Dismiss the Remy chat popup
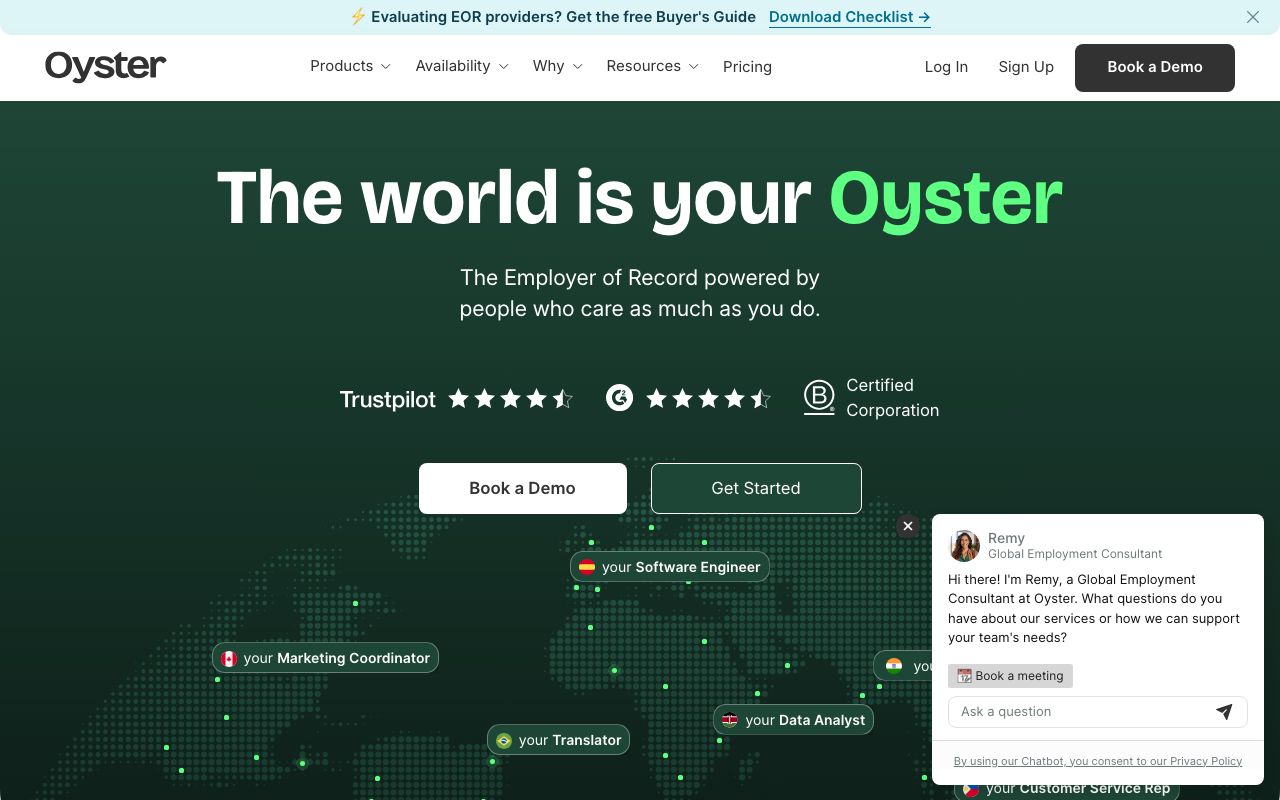 tap(908, 526)
